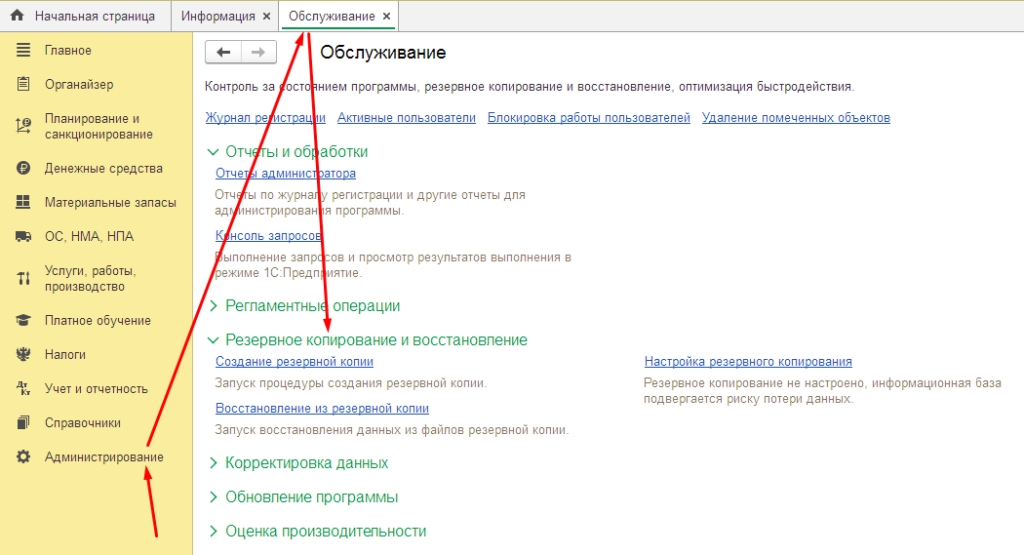The width and height of the screenshot is (1024, 555).
Task: Click the Главное hamburger menu icon
Action: 23,50
